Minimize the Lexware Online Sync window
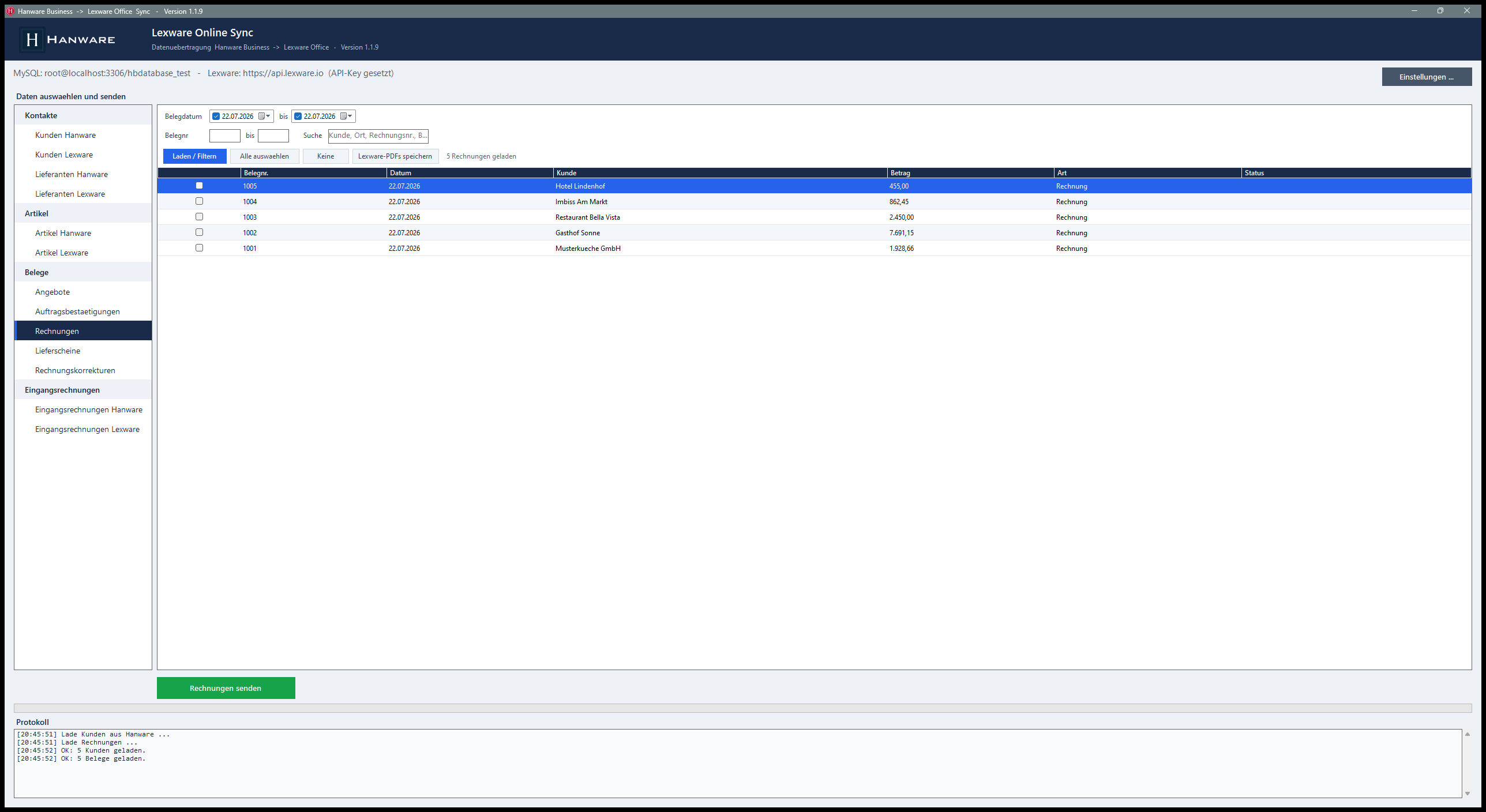The image size is (1486, 812). pyautogui.click(x=1414, y=11)
